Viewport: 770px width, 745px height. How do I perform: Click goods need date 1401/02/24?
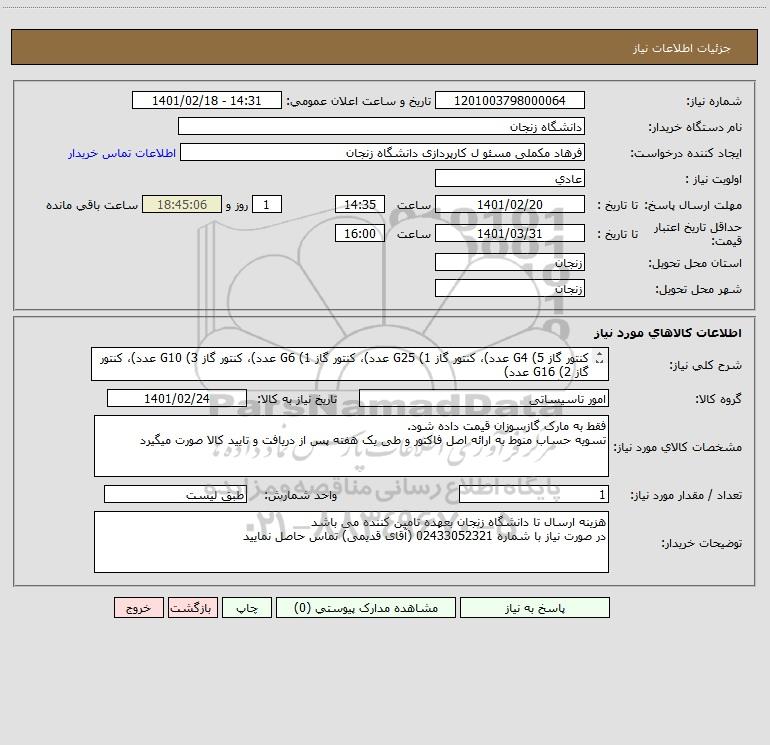click(x=177, y=398)
